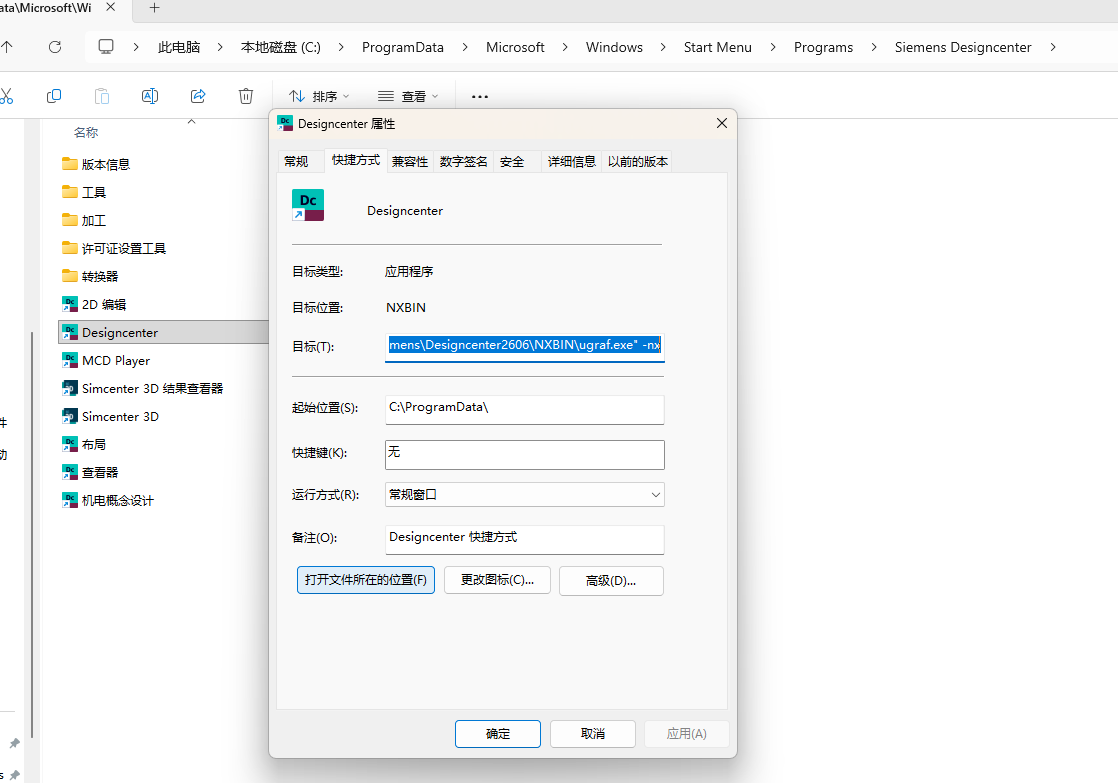The image size is (1118, 783).
Task: Click the Delete trash icon in toolbar
Action: [x=246, y=96]
